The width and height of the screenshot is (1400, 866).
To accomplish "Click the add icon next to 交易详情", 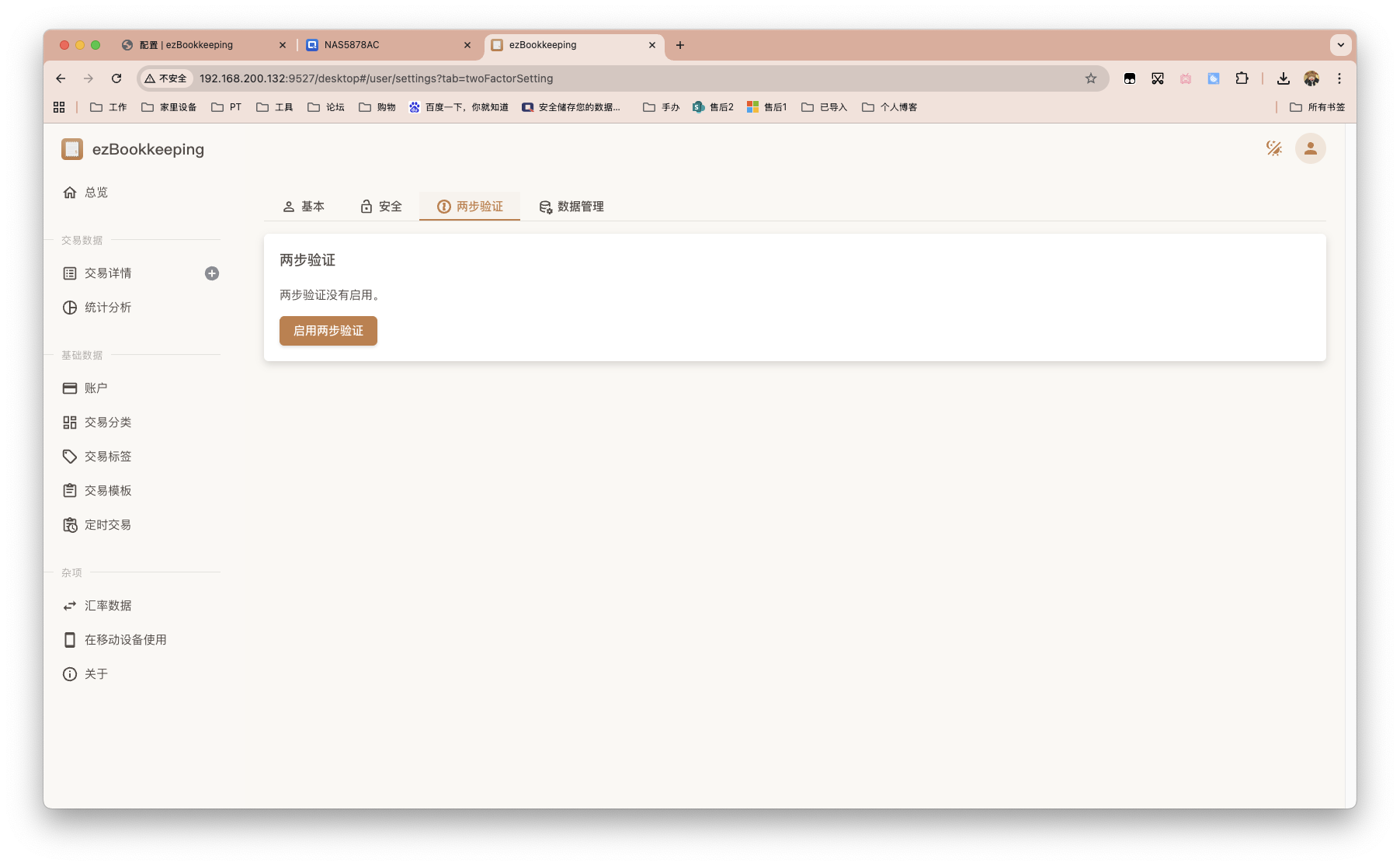I will click(211, 273).
